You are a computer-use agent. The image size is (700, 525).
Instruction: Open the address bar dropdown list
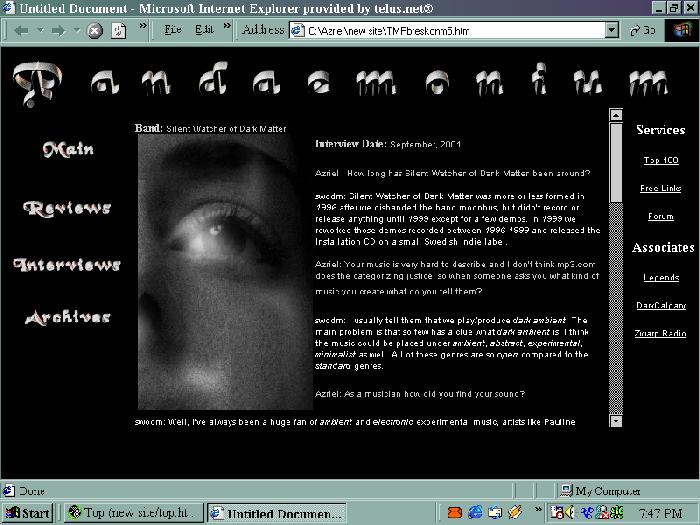tap(612, 30)
